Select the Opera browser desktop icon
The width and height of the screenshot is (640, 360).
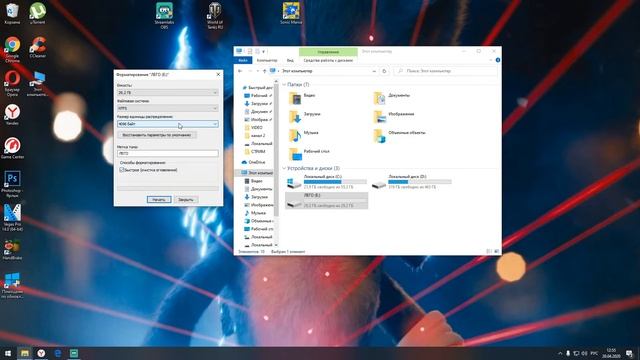pos(12,83)
